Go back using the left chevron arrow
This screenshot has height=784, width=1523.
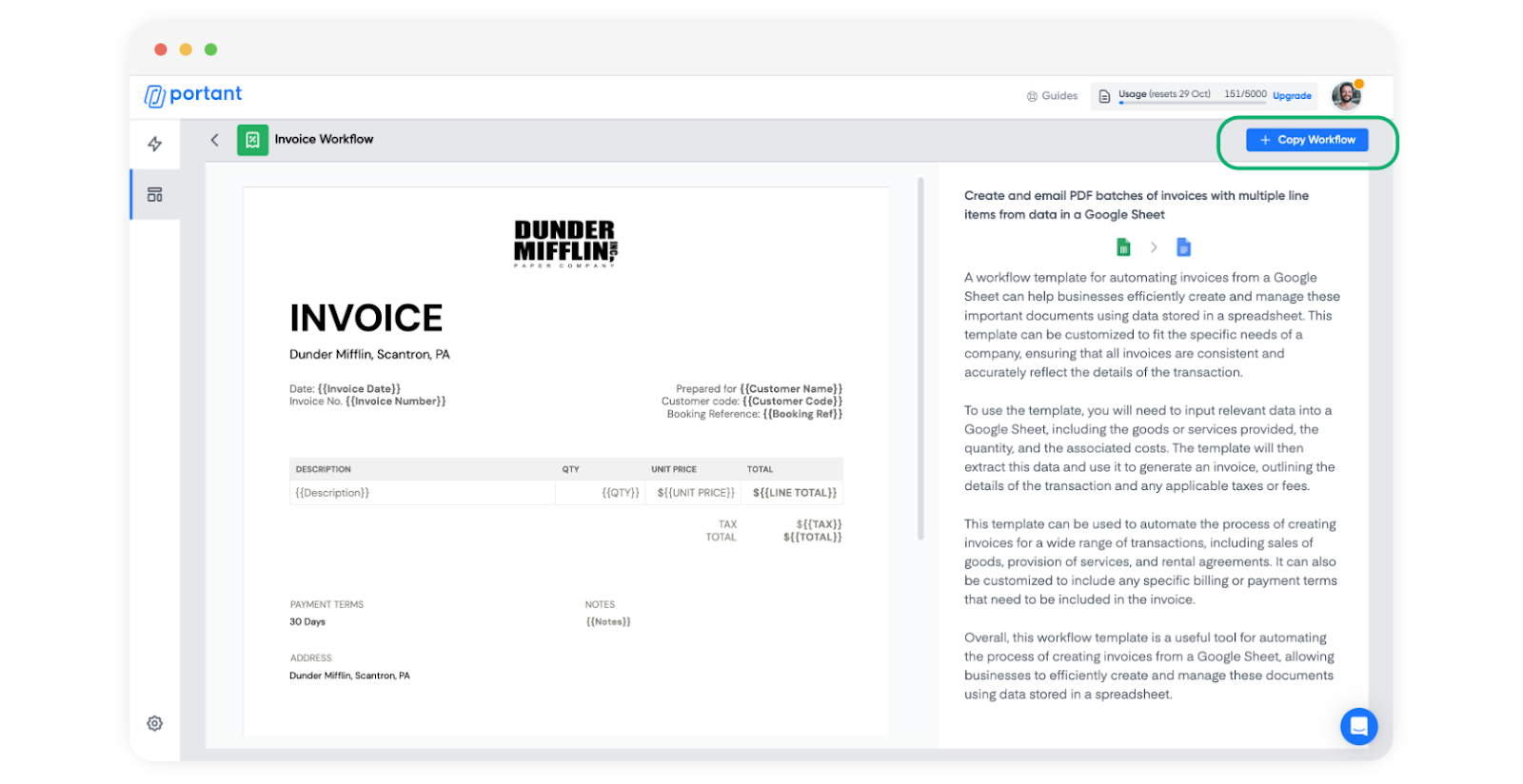(x=215, y=140)
